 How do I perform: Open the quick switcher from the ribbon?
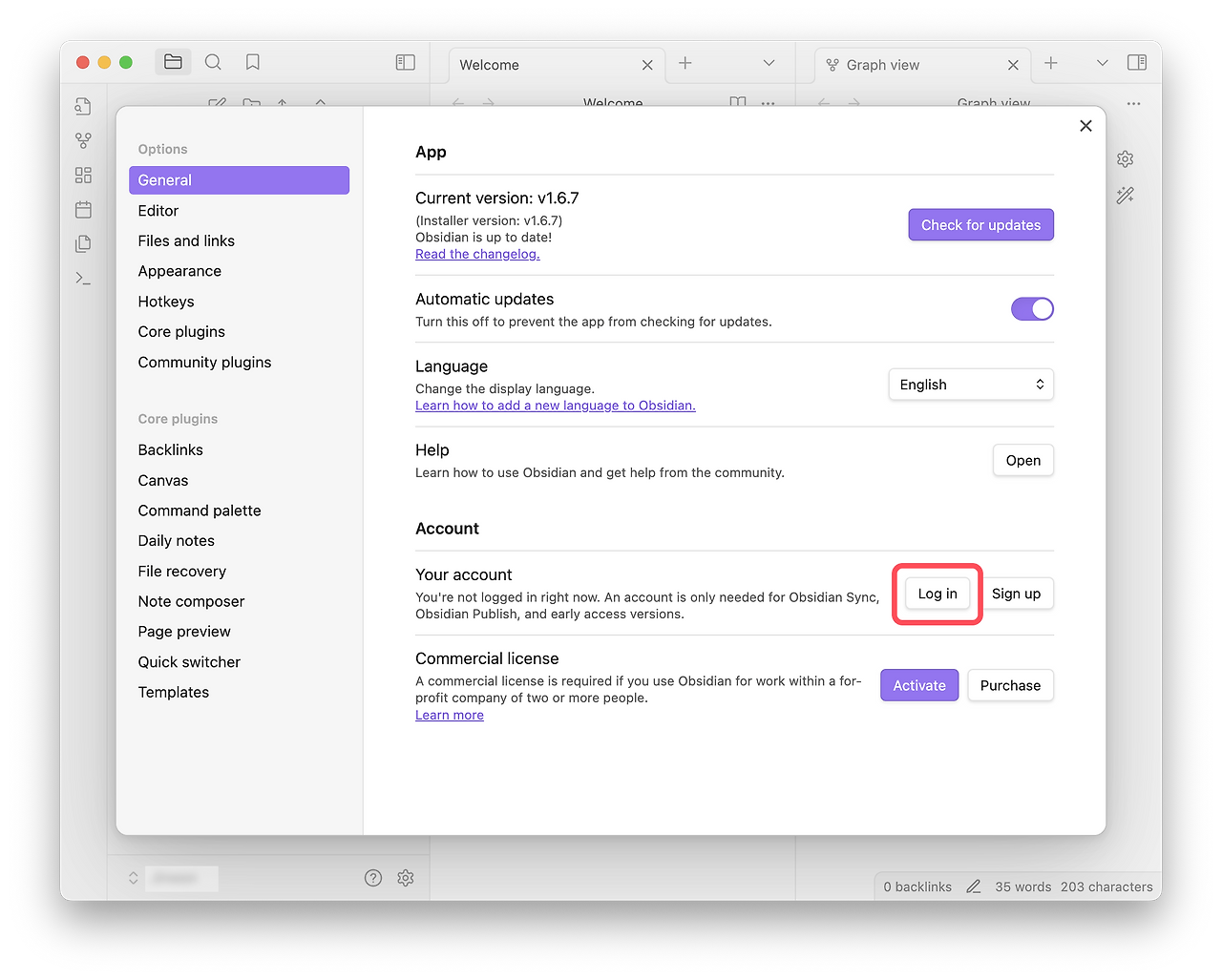click(83, 107)
